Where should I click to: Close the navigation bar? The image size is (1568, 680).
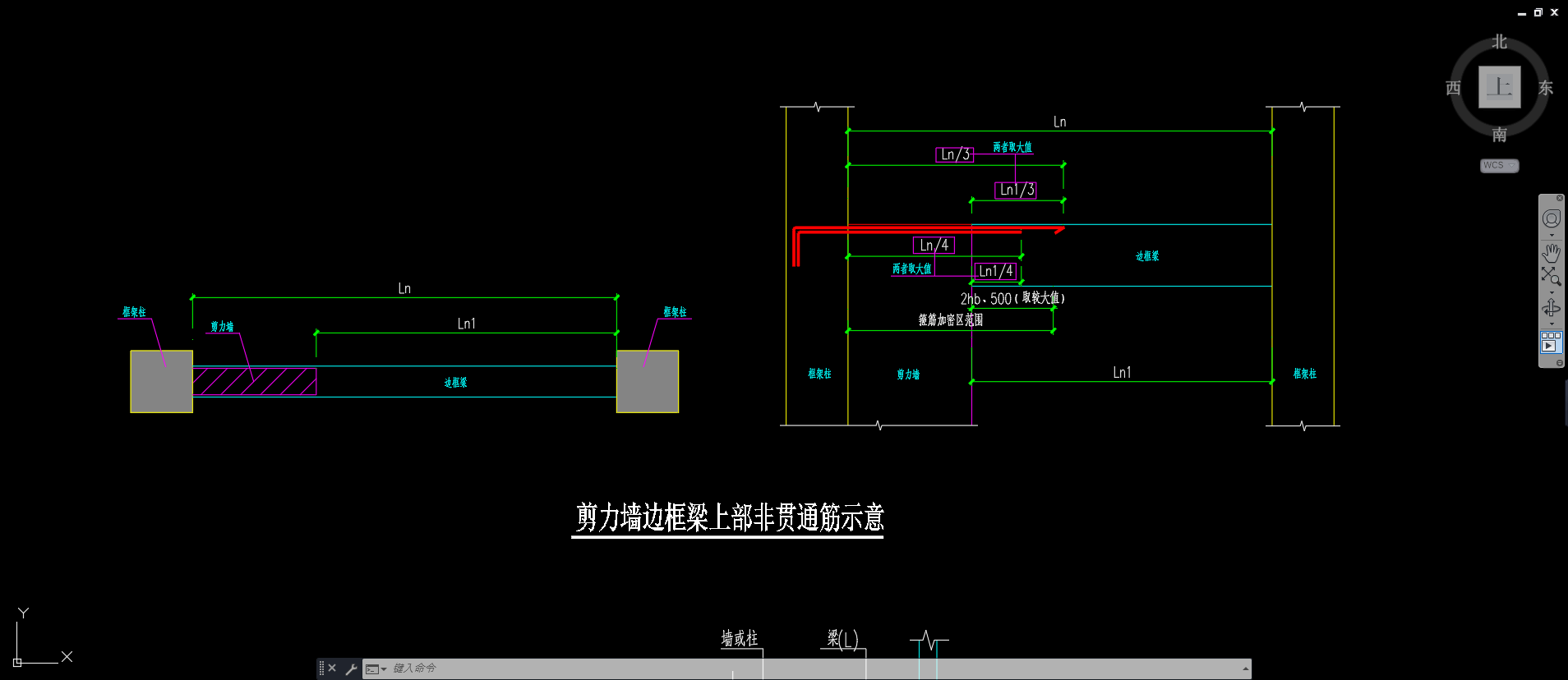[1560, 198]
